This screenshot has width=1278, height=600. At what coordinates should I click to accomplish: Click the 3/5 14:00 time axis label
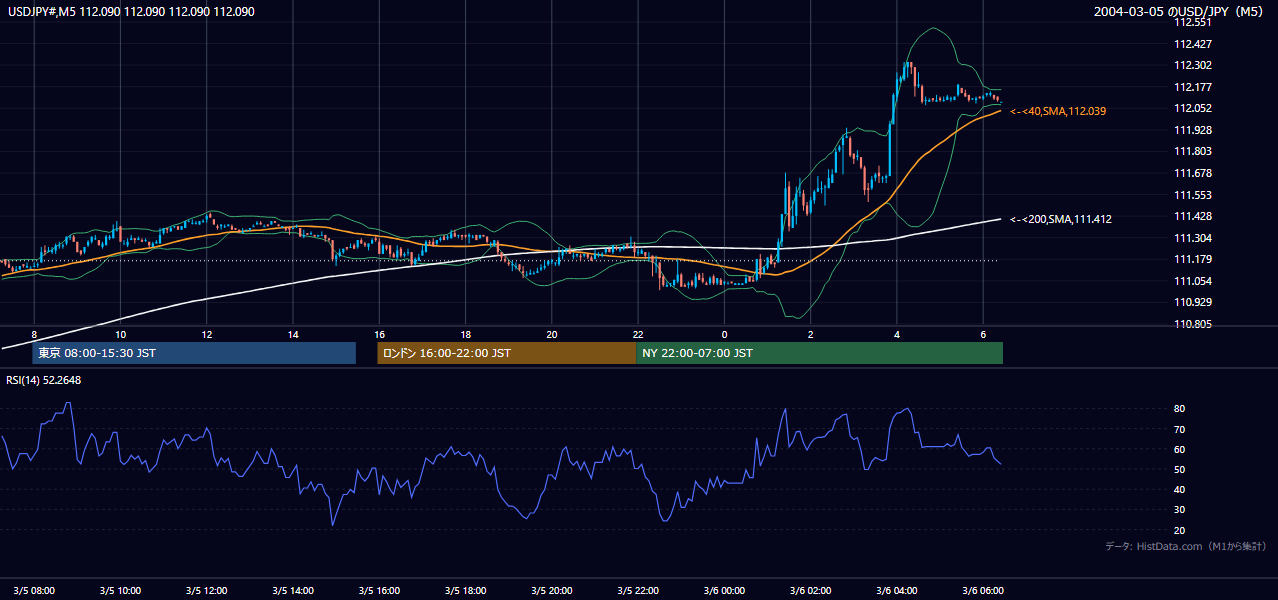pos(293,590)
